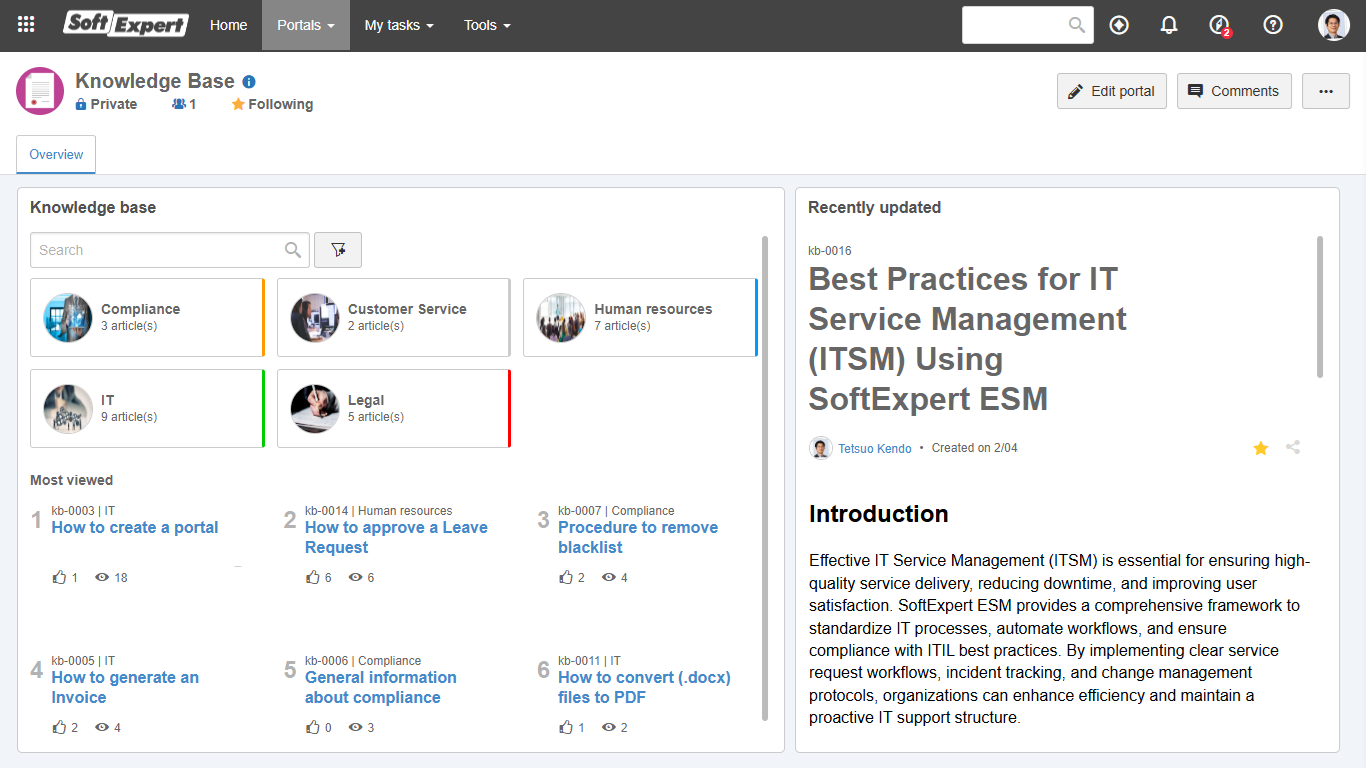Open the apps grid menu icon
This screenshot has width=1366, height=768.
pos(26,25)
